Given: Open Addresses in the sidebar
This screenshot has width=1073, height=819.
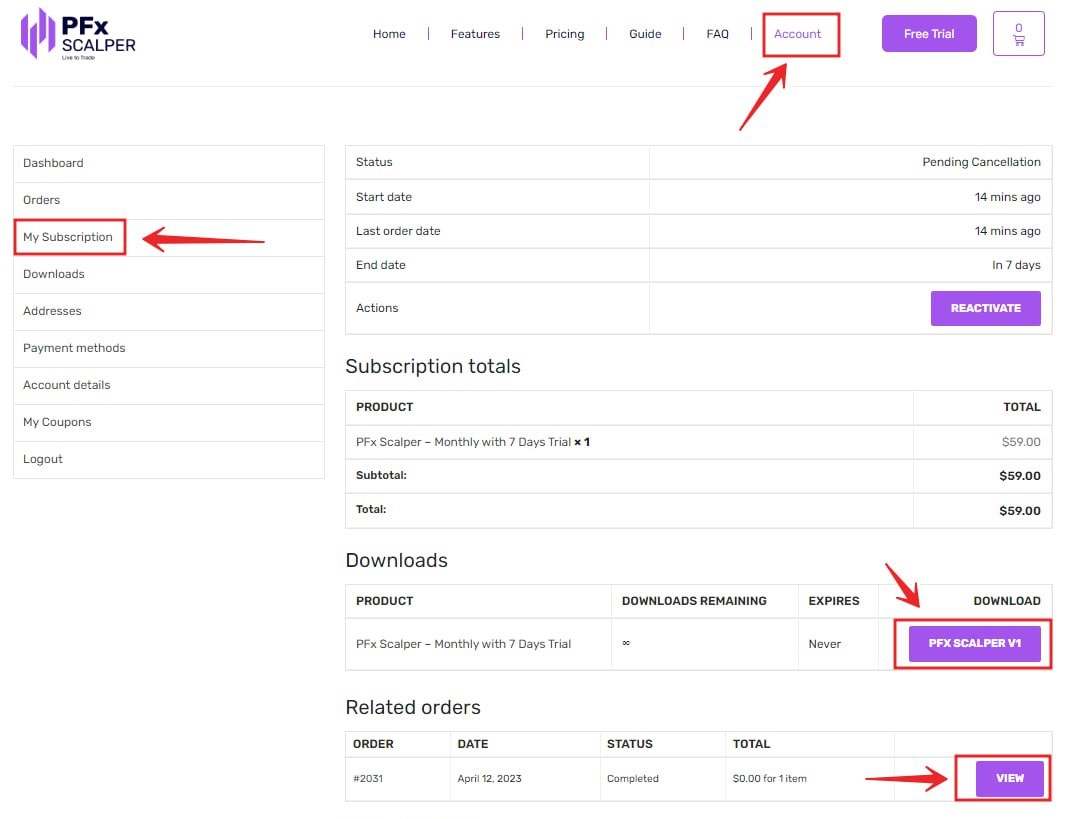Looking at the screenshot, I should pos(52,311).
